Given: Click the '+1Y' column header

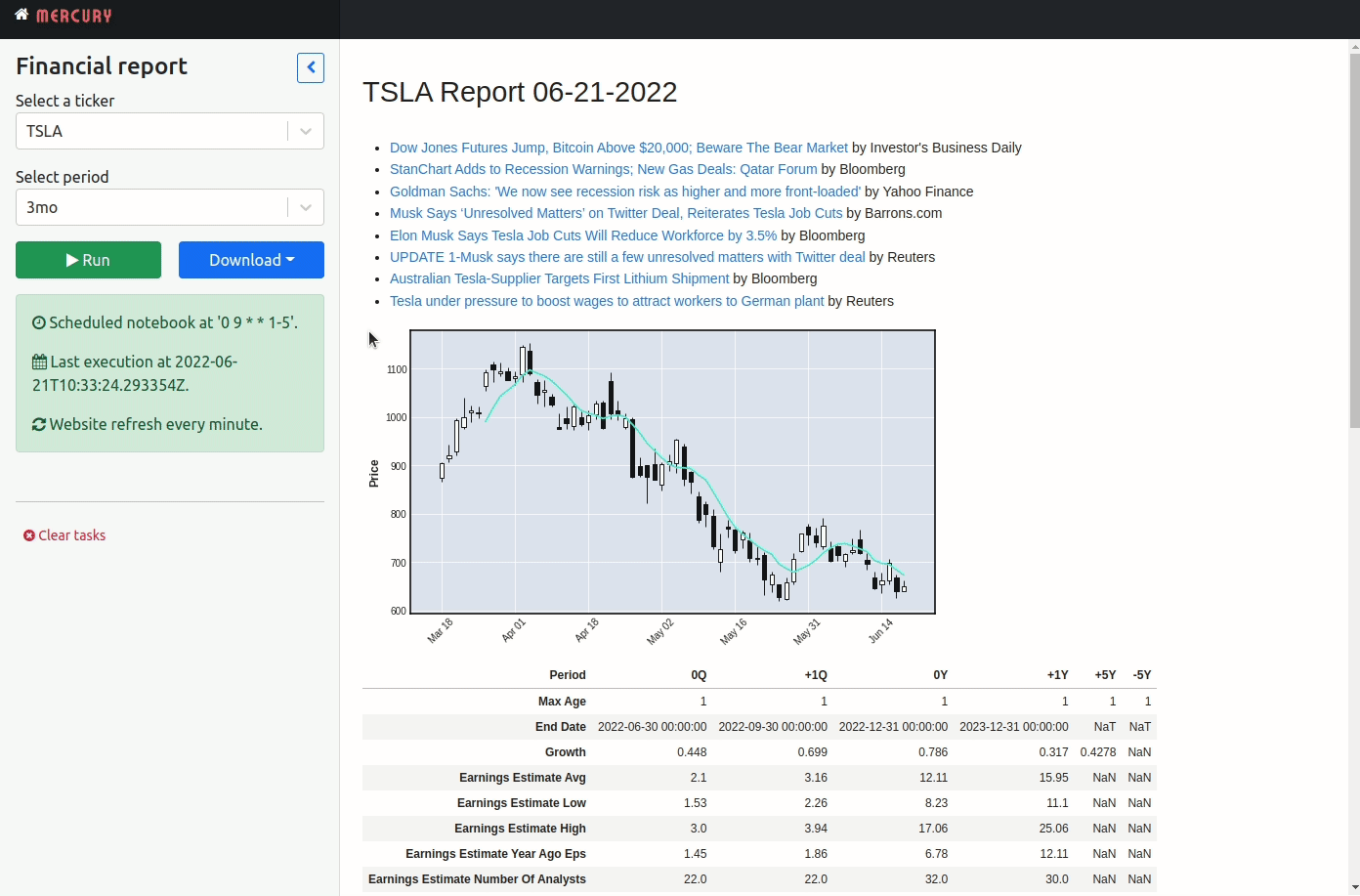Looking at the screenshot, I should [1058, 675].
